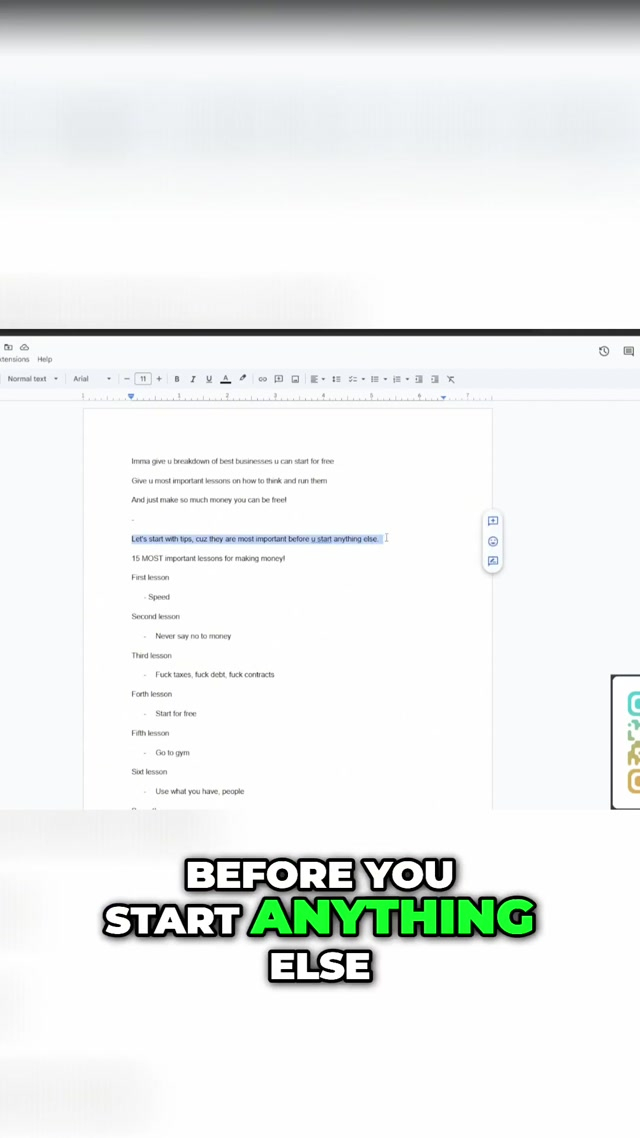Click the increase indent icon

coord(435,379)
